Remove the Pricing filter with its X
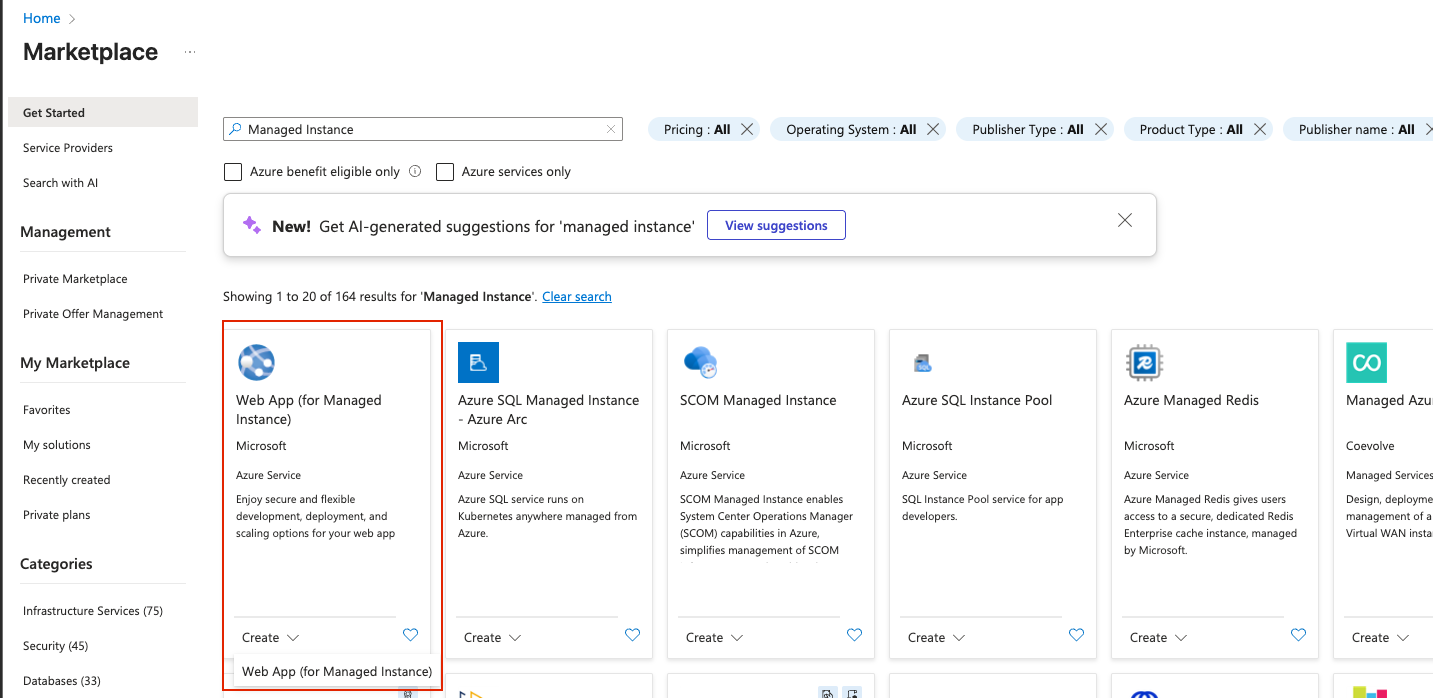This screenshot has width=1433, height=698. [x=747, y=129]
